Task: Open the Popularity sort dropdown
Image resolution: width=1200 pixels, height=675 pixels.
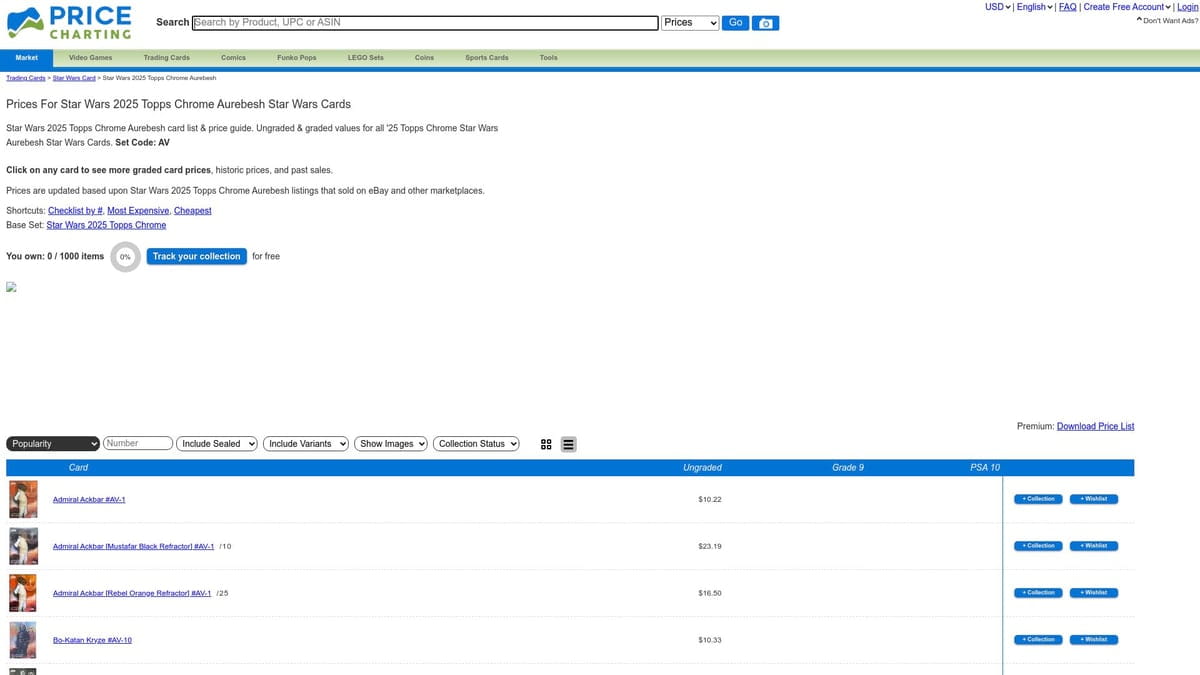Action: pos(53,444)
